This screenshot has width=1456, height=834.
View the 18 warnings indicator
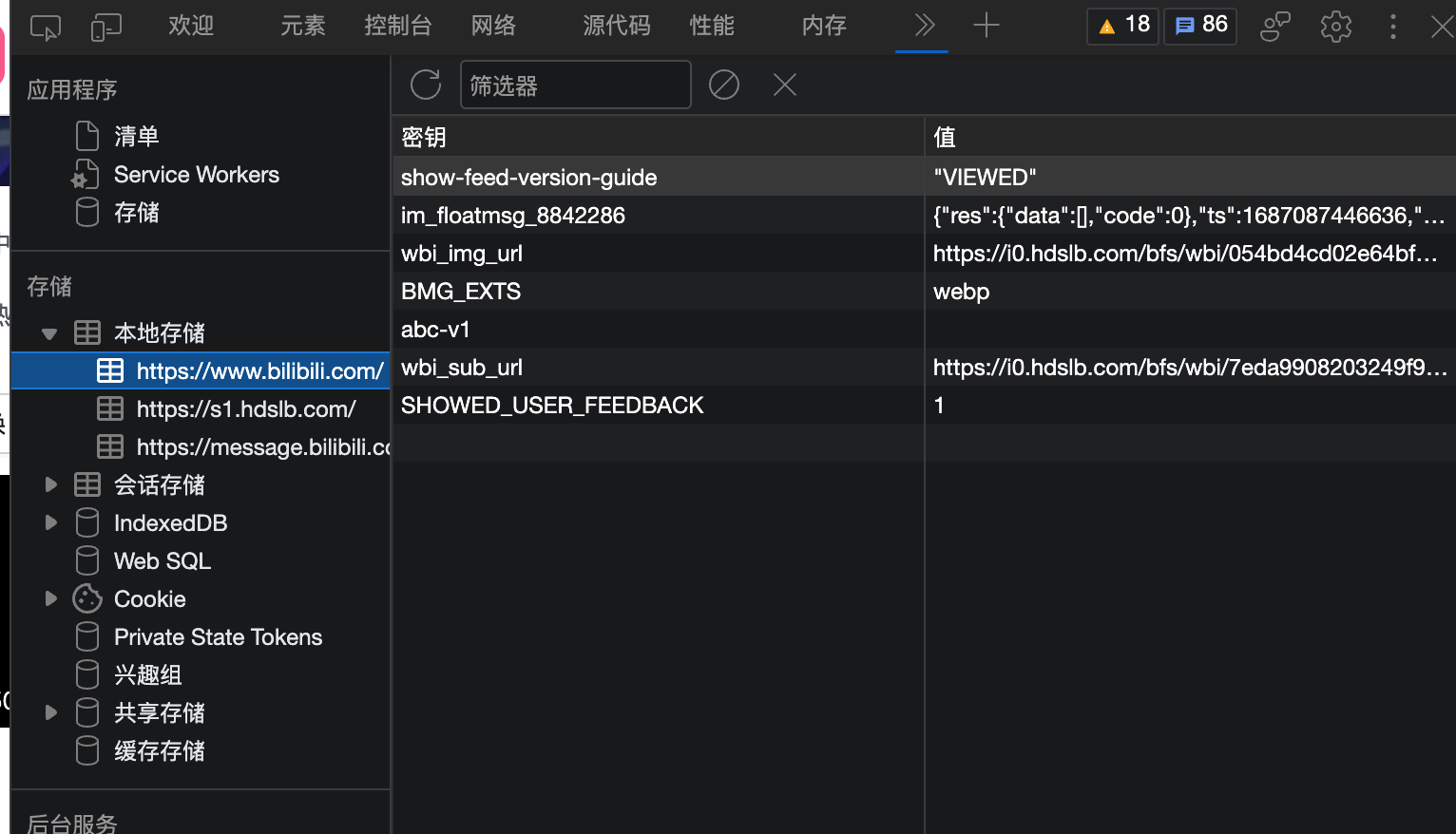pos(1122,26)
